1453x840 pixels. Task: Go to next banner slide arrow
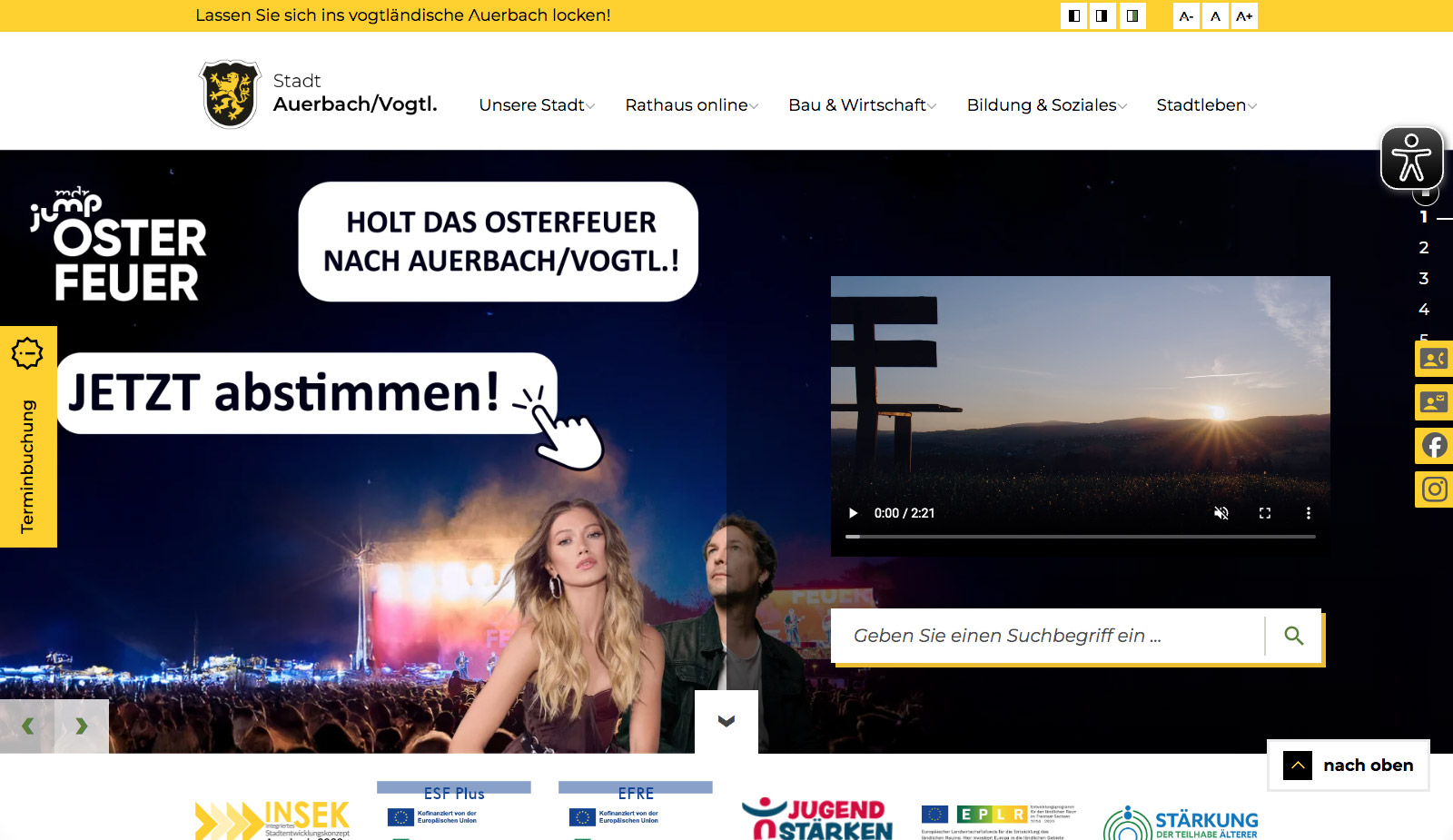click(82, 726)
